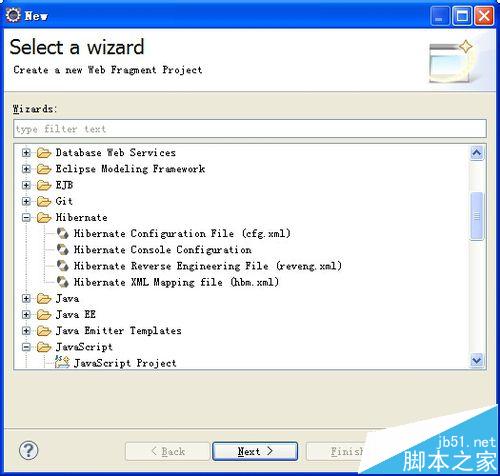Screen dimensions: 500x476
Task: Click the Database Web Services folder icon
Action: pyautogui.click(x=44, y=153)
